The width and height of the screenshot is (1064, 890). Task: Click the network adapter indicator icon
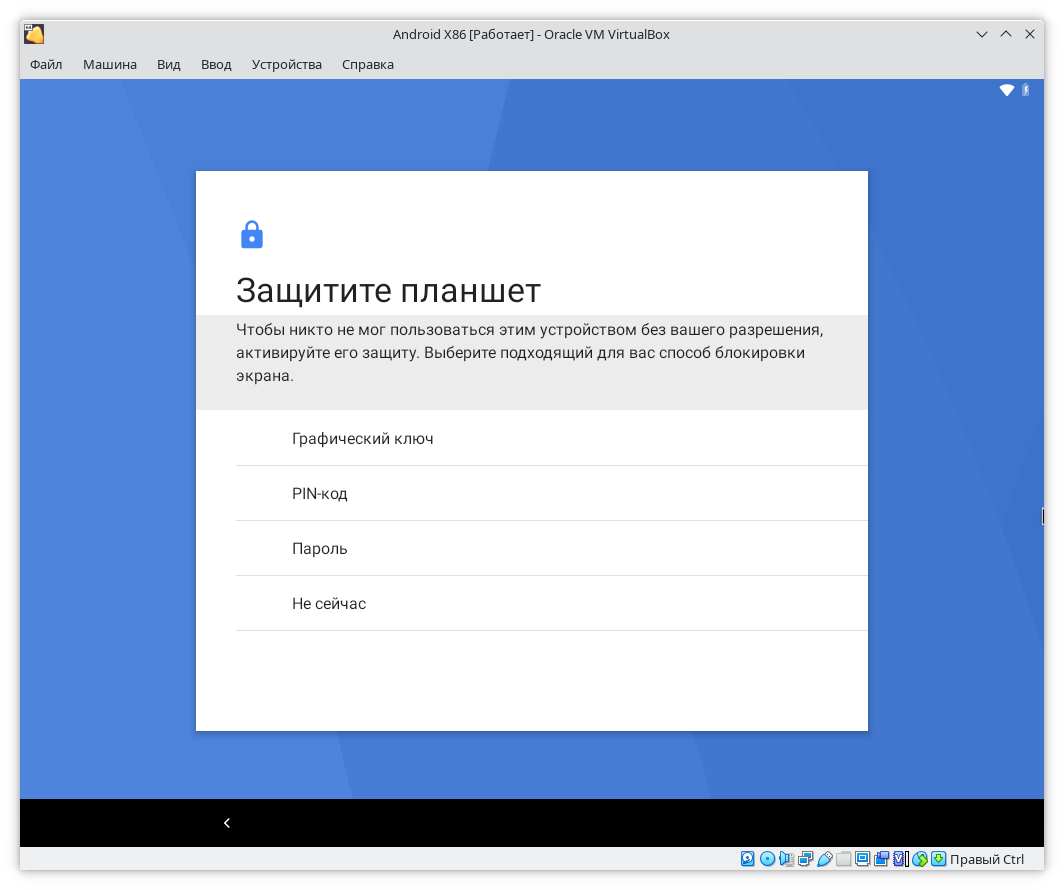pyautogui.click(x=805, y=859)
